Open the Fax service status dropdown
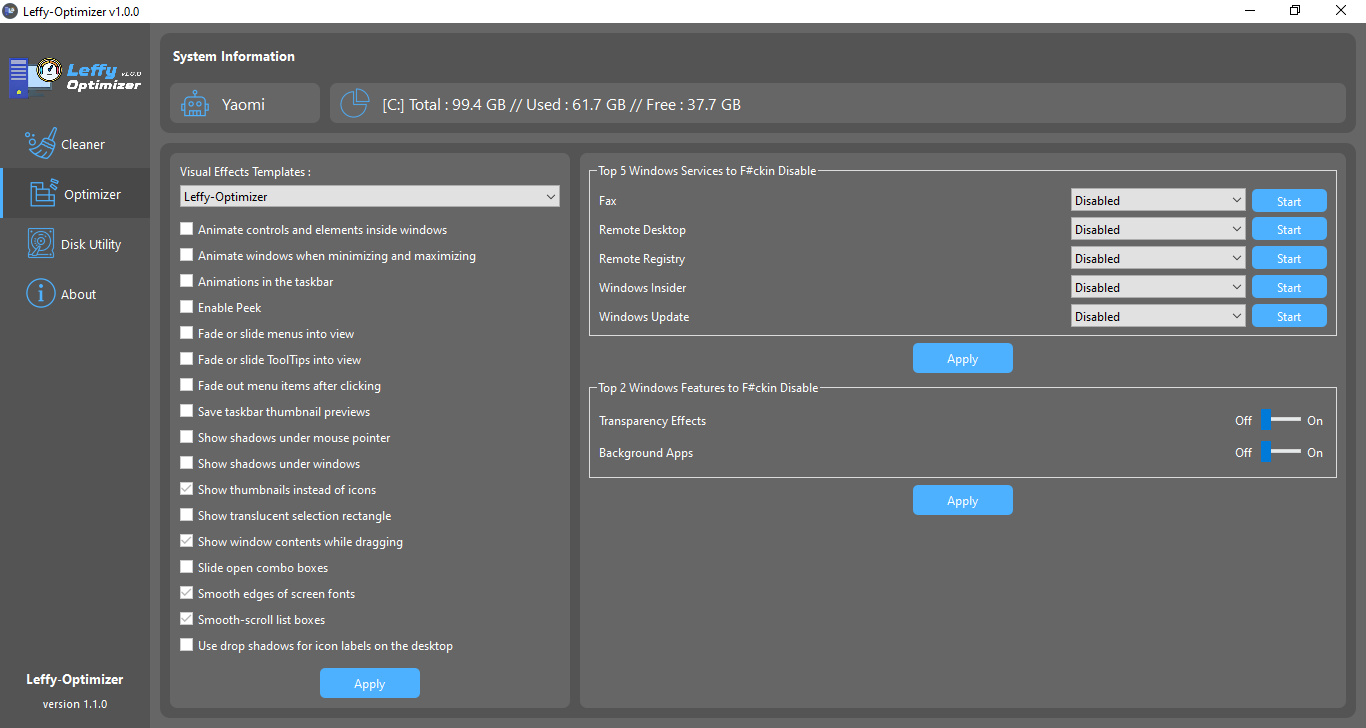This screenshot has height=728, width=1366. click(1157, 200)
